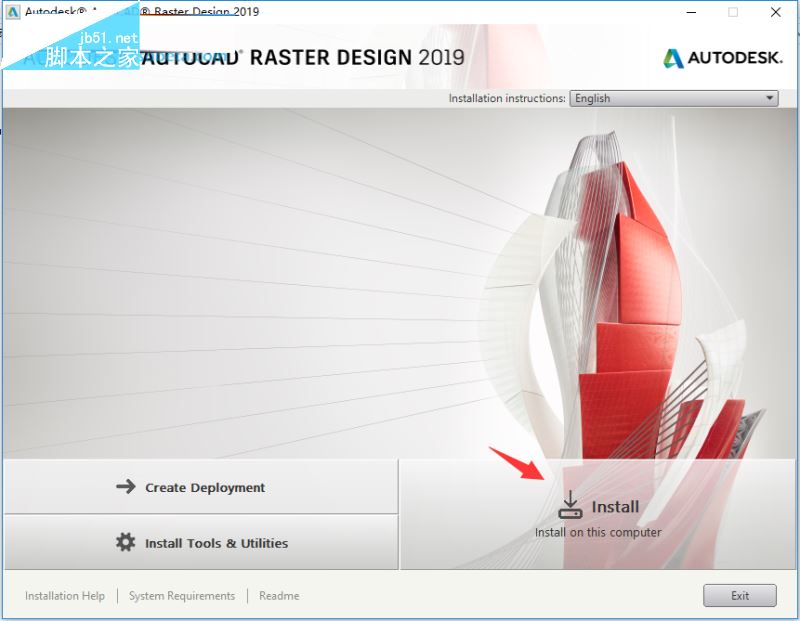
Task: Click the Create Deployment label
Action: [x=205, y=488]
